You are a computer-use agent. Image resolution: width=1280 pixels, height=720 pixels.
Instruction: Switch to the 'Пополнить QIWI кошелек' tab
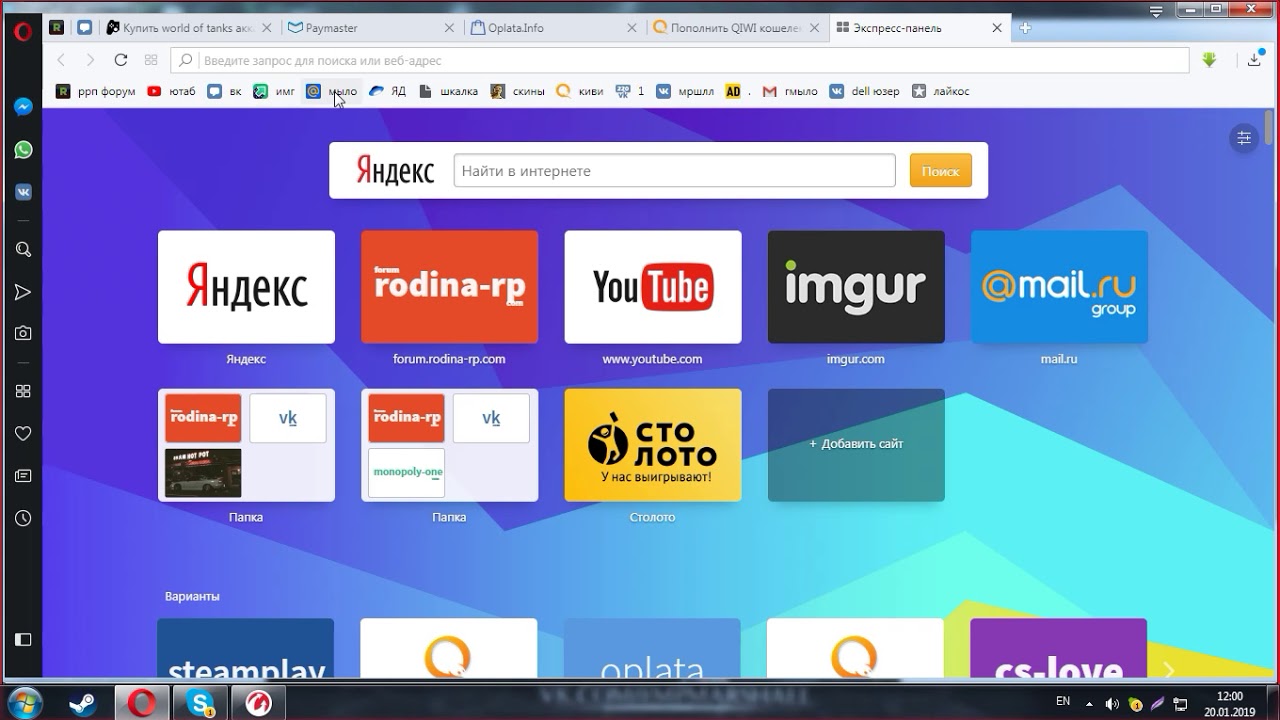click(735, 28)
